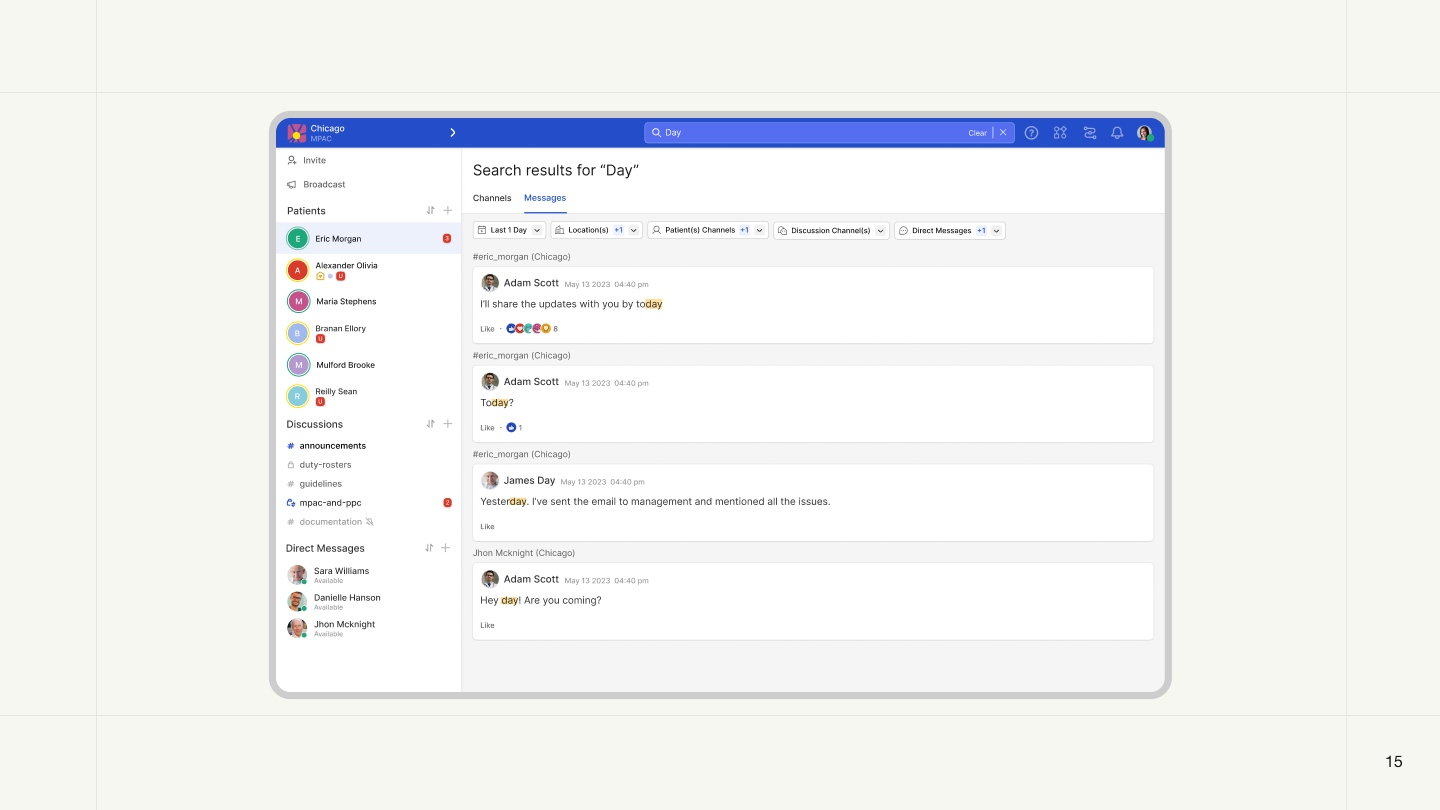Click the notifications bell icon

pyautogui.click(x=1117, y=133)
